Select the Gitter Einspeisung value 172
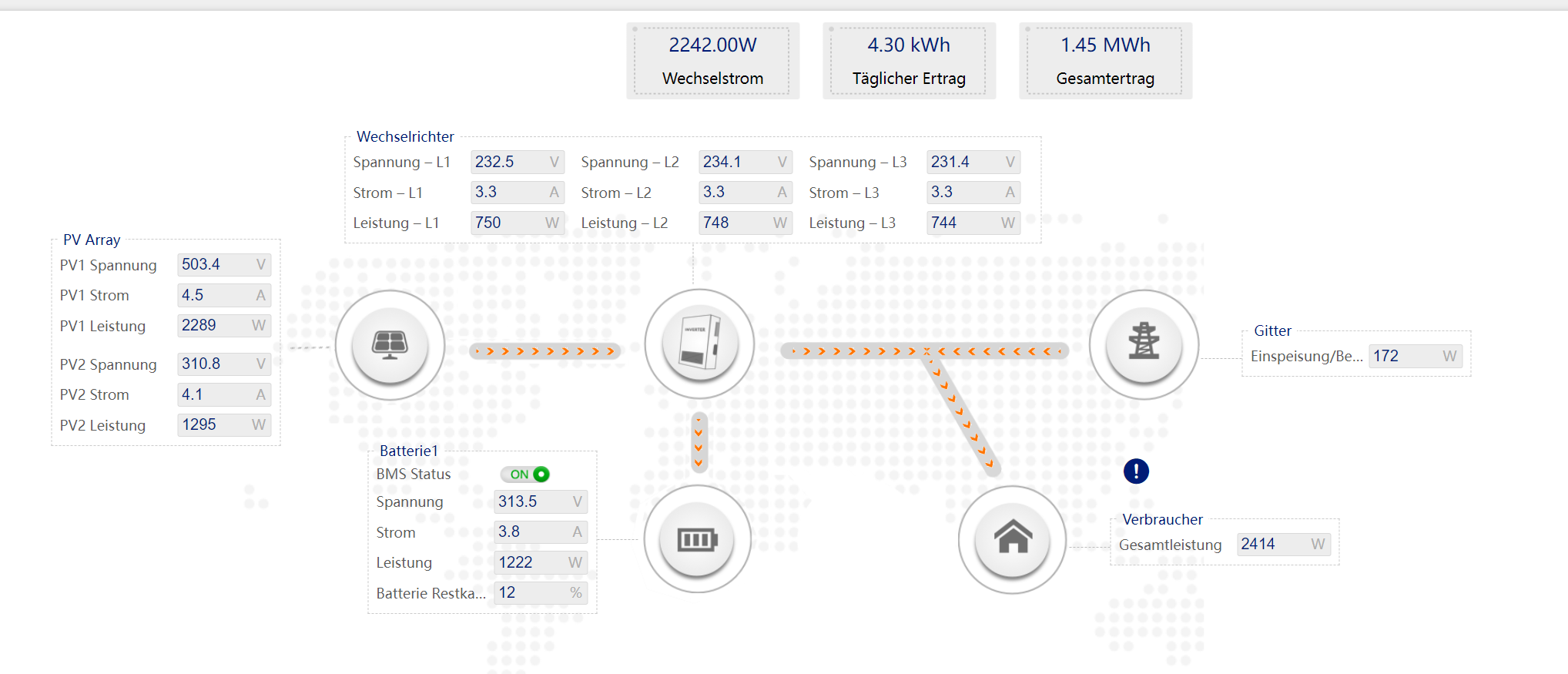1568x674 pixels. click(1416, 356)
